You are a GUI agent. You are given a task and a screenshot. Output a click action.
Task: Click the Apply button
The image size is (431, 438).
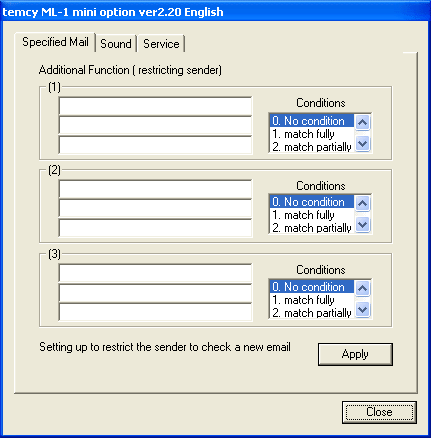[355, 354]
